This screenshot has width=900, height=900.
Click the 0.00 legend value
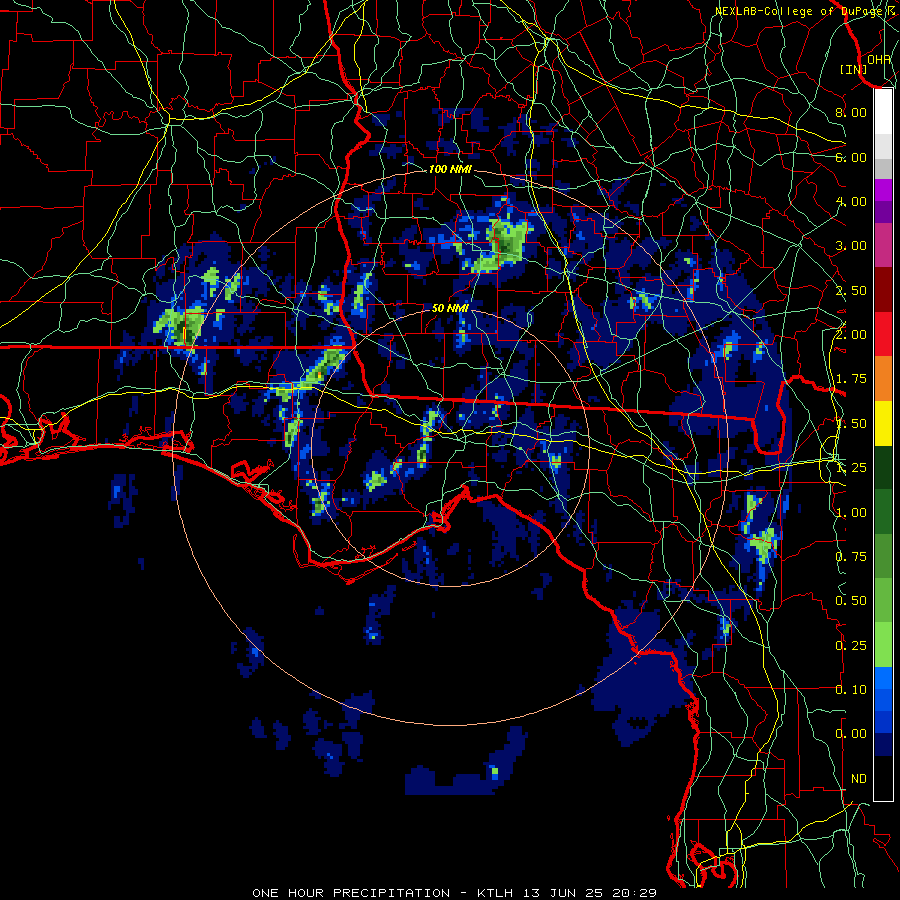pos(851,734)
